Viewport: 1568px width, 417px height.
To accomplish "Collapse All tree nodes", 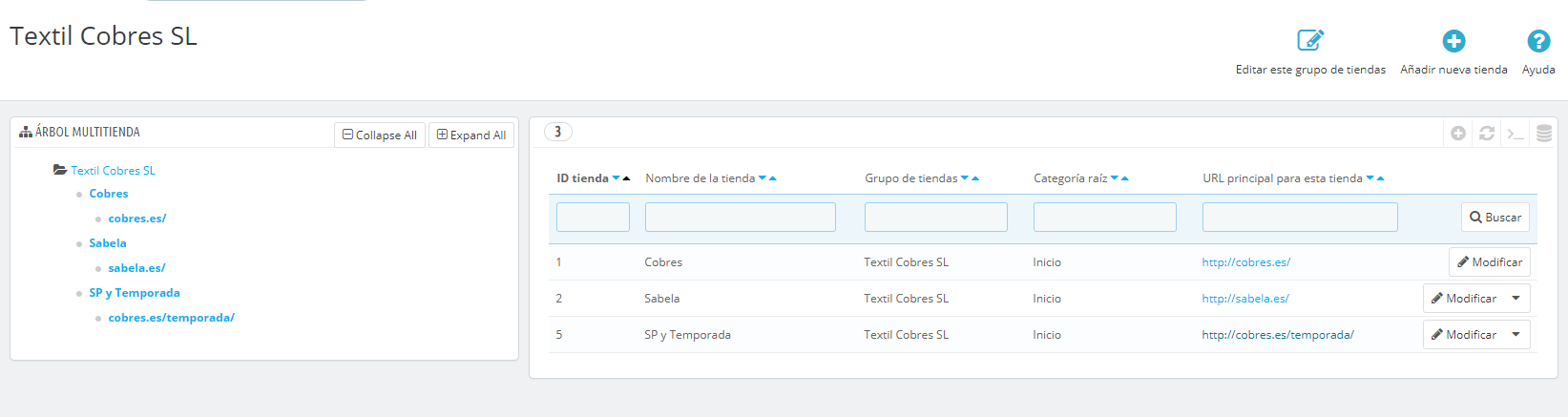I will pos(380,135).
